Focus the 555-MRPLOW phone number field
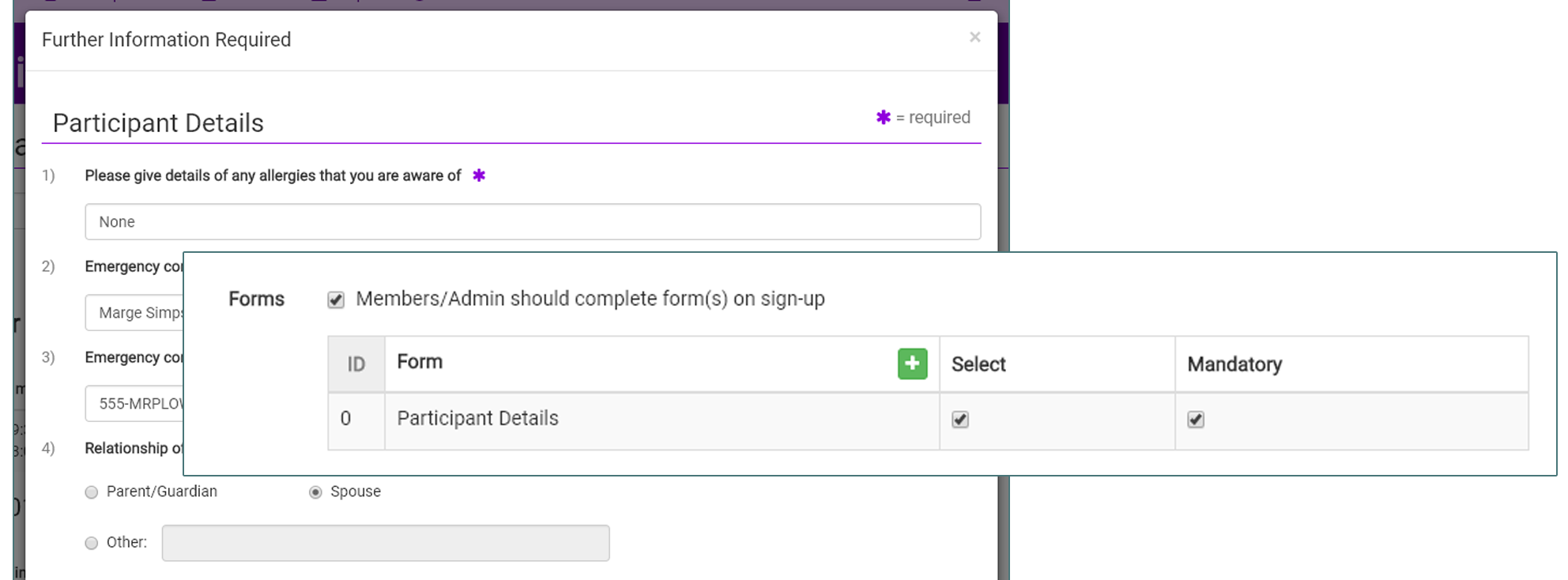 (134, 404)
